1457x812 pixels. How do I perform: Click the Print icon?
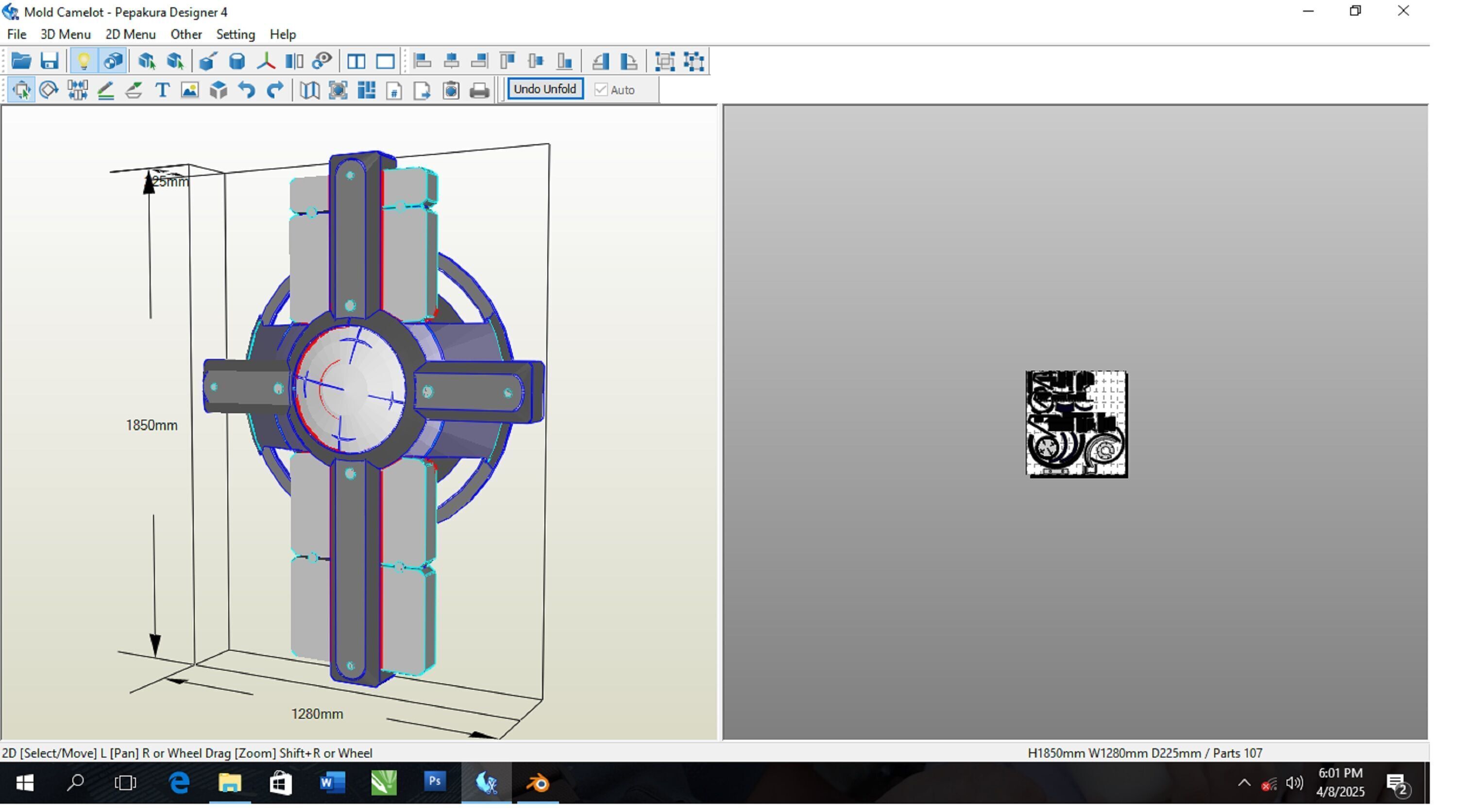pos(480,90)
